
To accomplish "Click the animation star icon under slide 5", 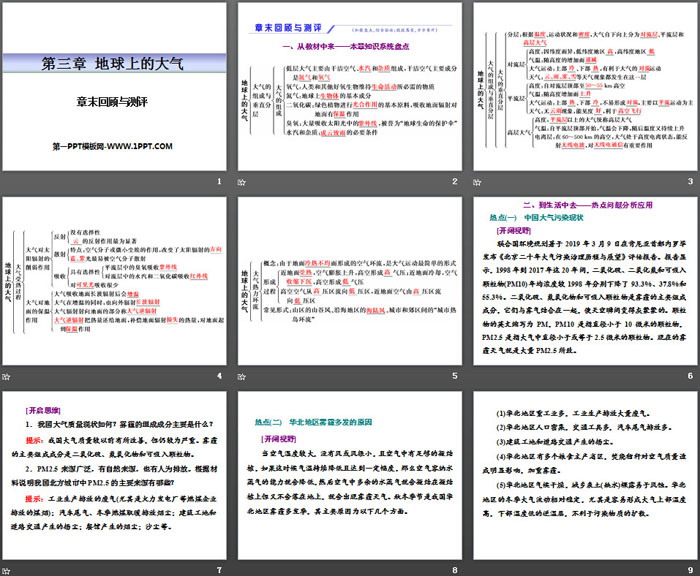I will 242,377.
